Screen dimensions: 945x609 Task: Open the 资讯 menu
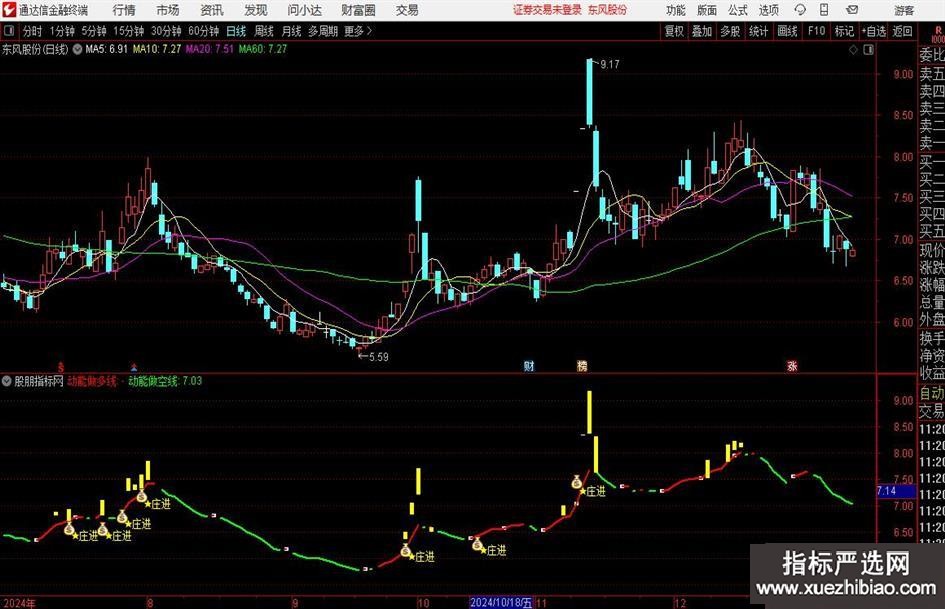coord(212,10)
